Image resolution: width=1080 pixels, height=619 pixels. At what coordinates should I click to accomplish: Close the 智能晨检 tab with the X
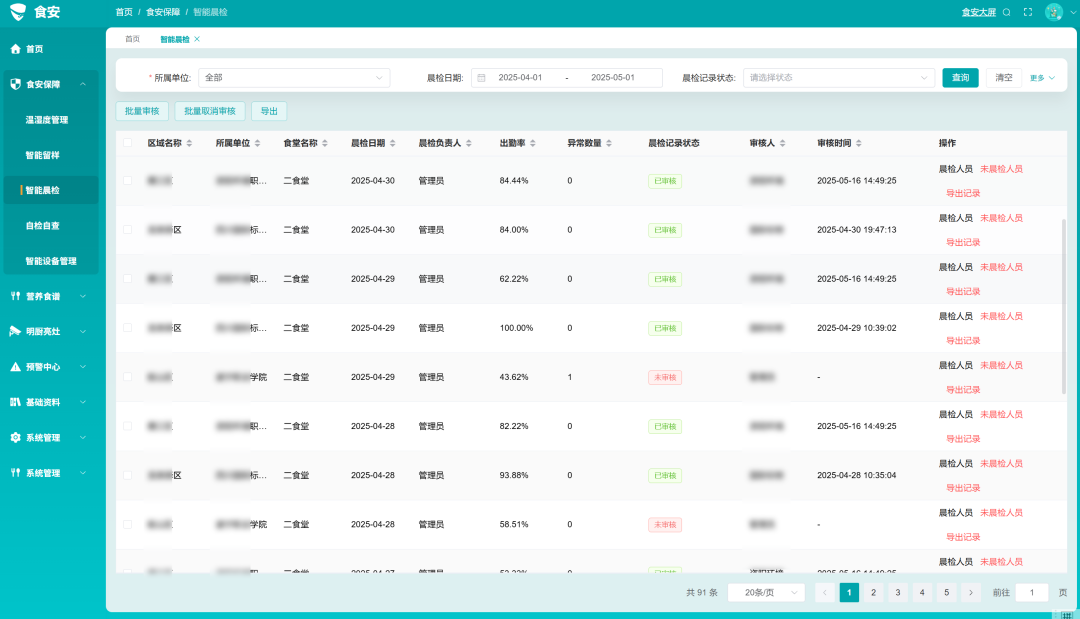[x=197, y=39]
